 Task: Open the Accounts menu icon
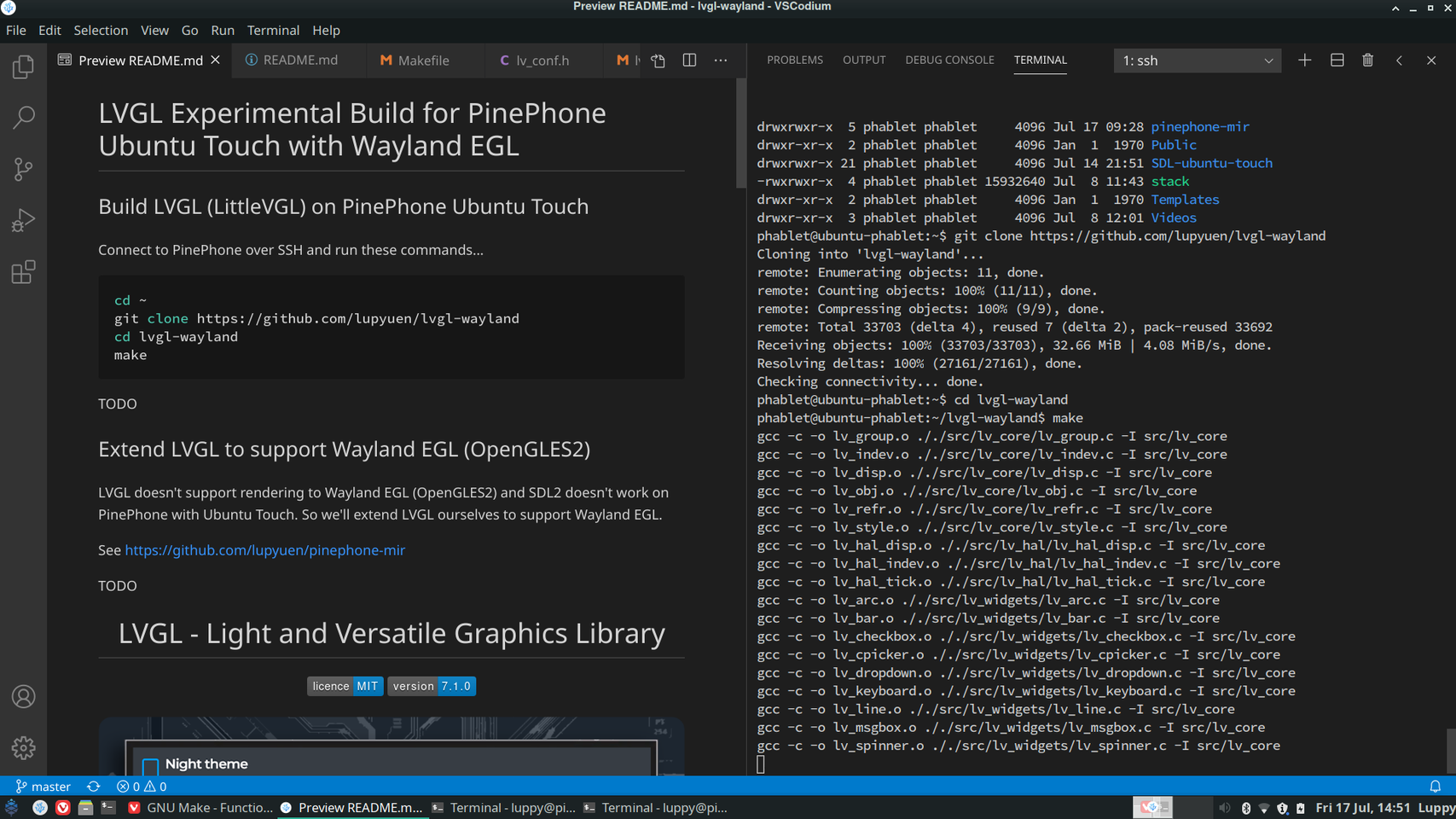(x=23, y=697)
